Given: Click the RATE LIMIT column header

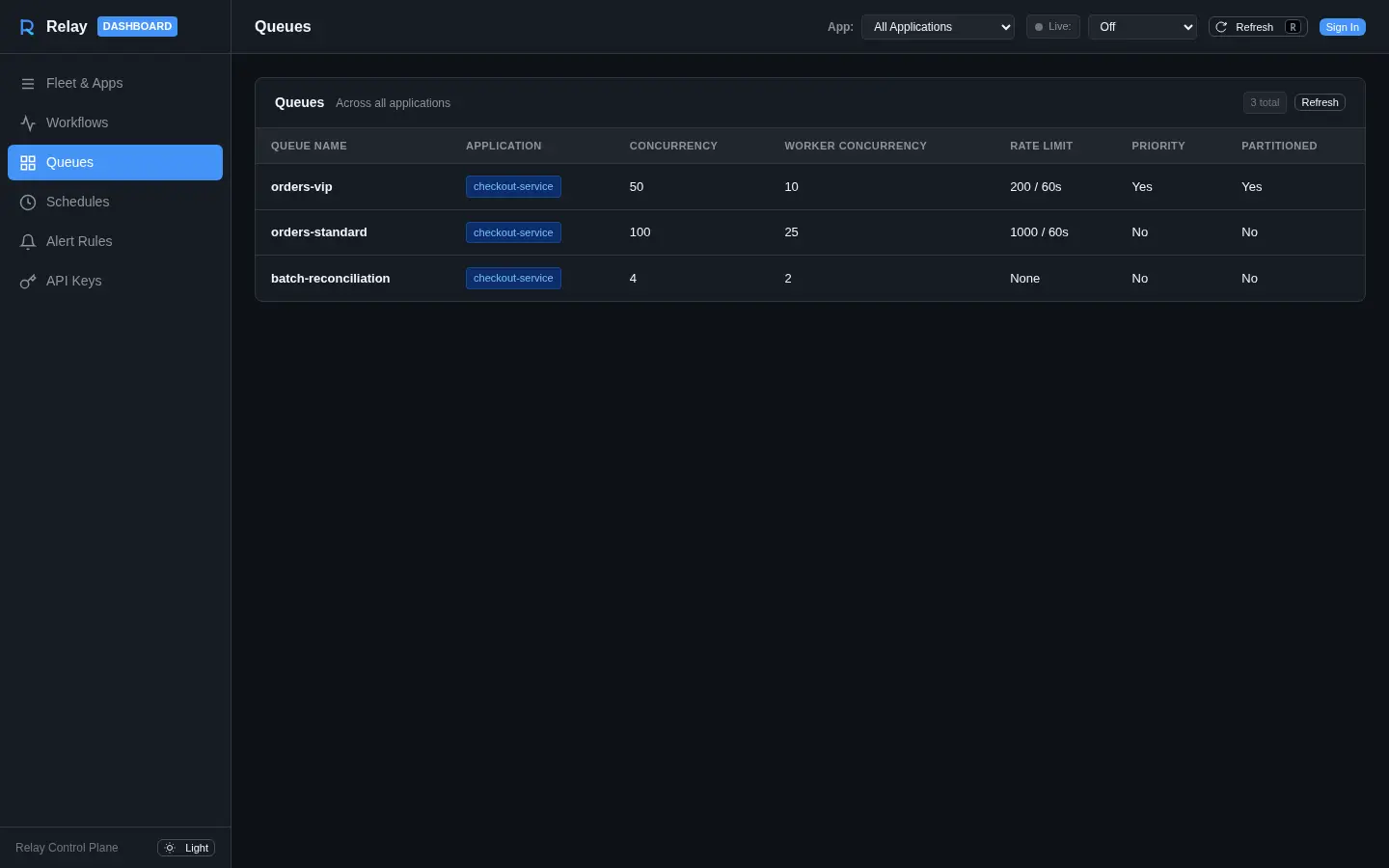Looking at the screenshot, I should point(1041,146).
